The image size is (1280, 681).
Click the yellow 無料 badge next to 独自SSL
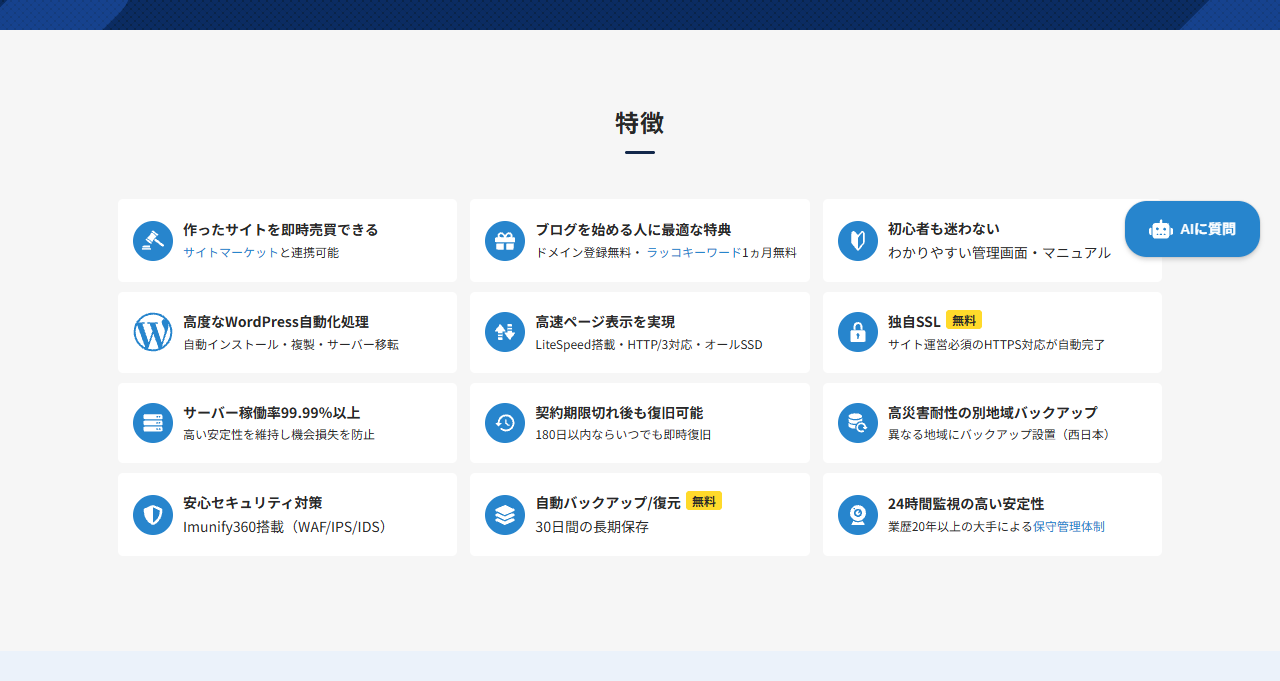point(964,321)
